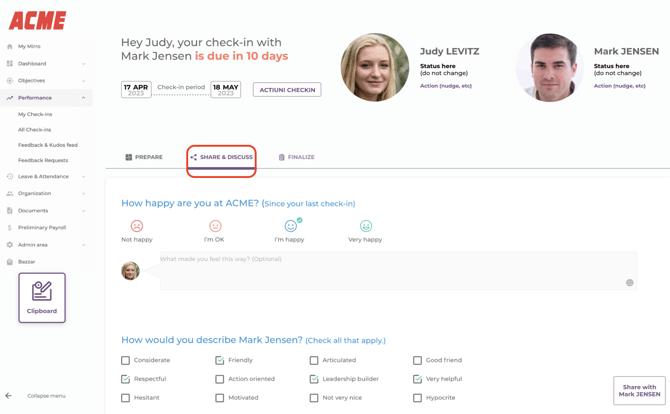
Task: Open All Check-ins in the sidebar
Action: click(x=34, y=129)
